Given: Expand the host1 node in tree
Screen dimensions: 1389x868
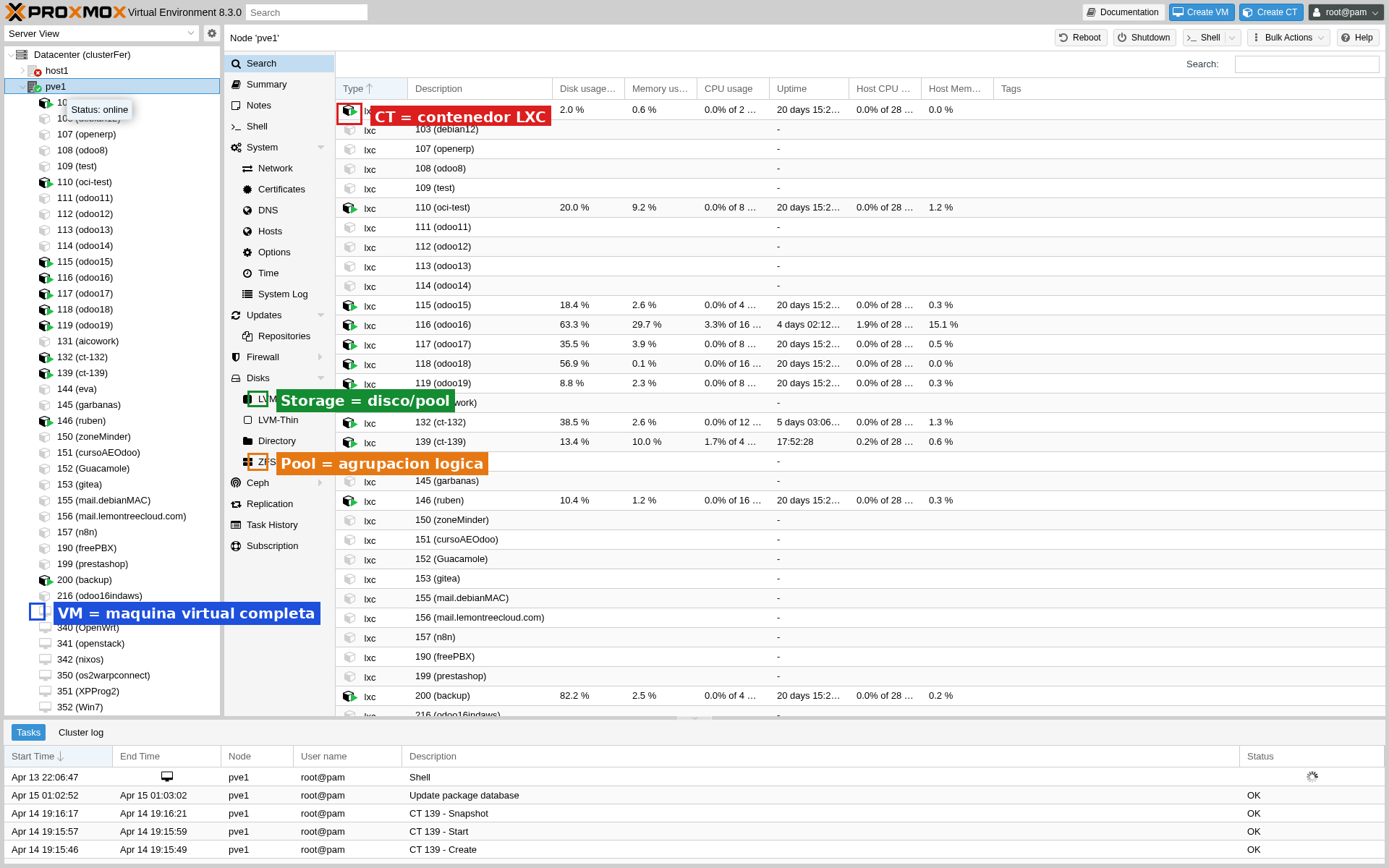Looking at the screenshot, I should 22,71.
